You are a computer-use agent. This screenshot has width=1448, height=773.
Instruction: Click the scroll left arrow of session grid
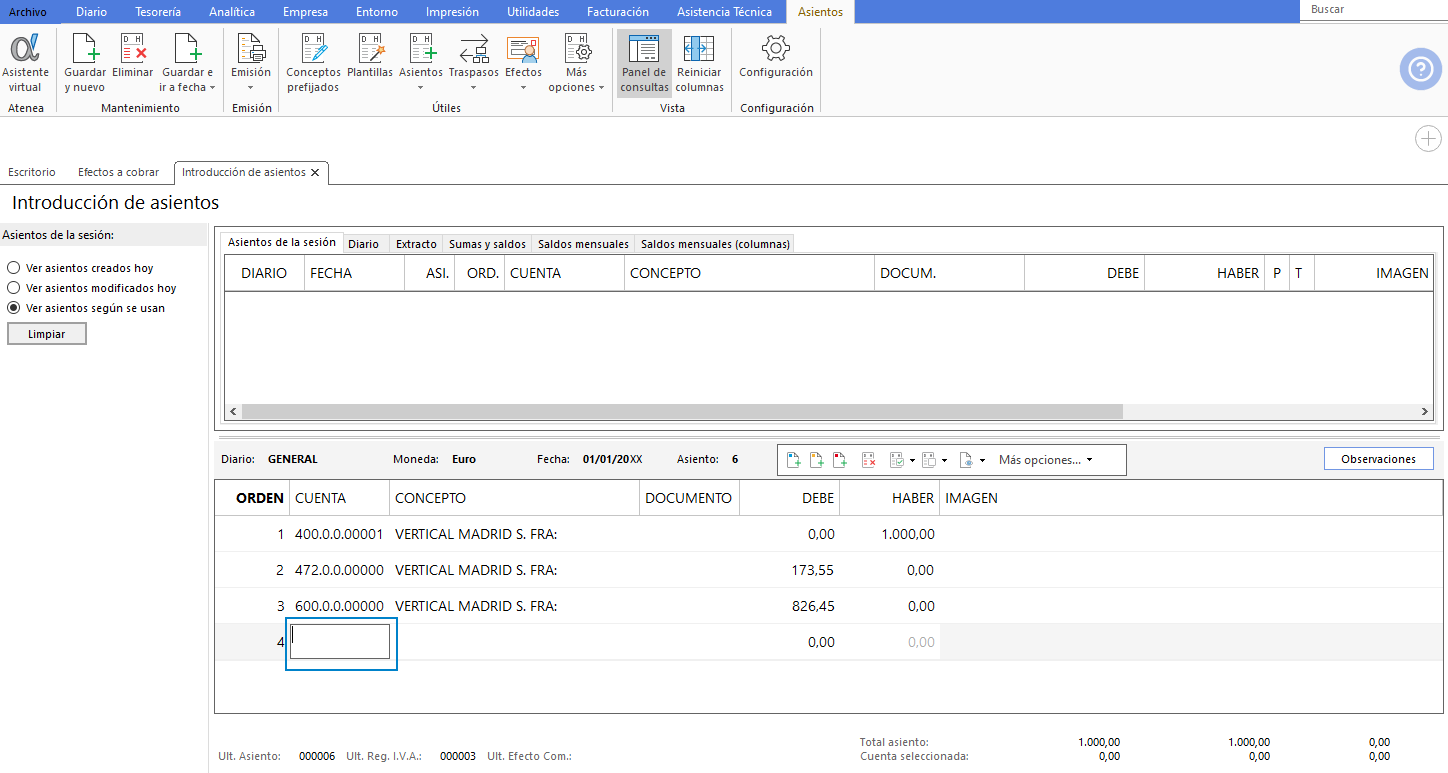[233, 412]
